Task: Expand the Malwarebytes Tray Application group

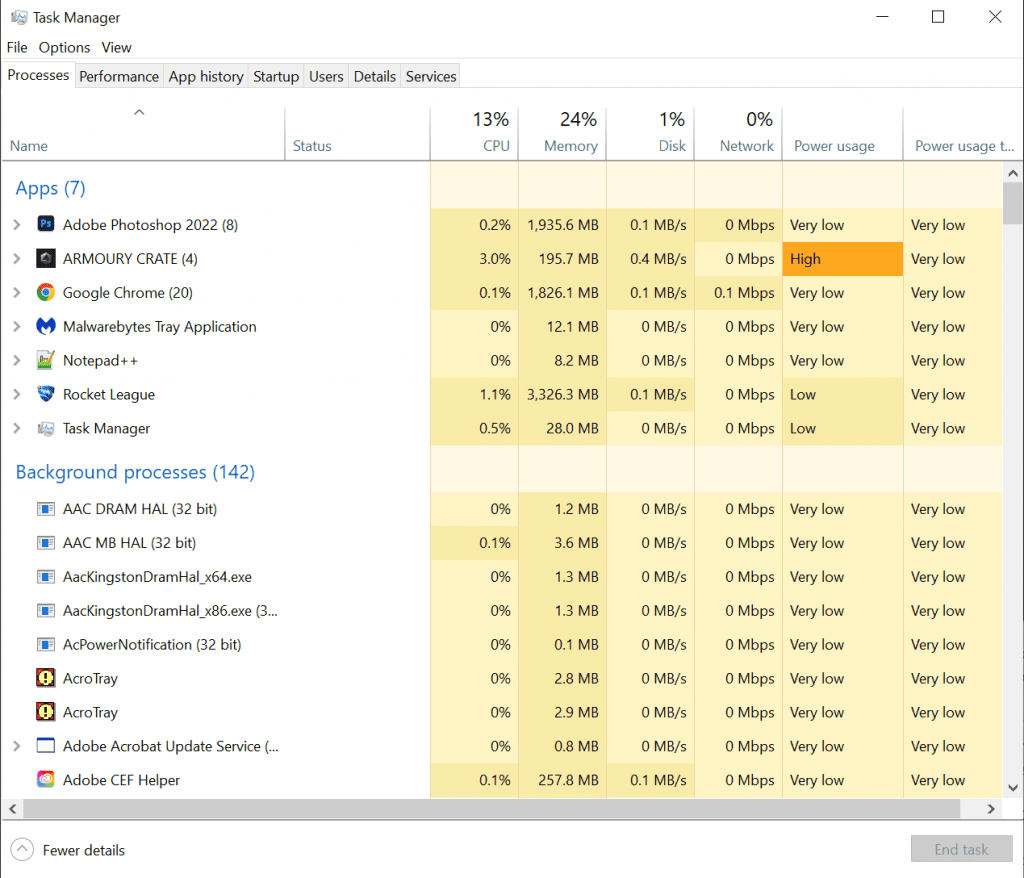Action: pyautogui.click(x=17, y=327)
